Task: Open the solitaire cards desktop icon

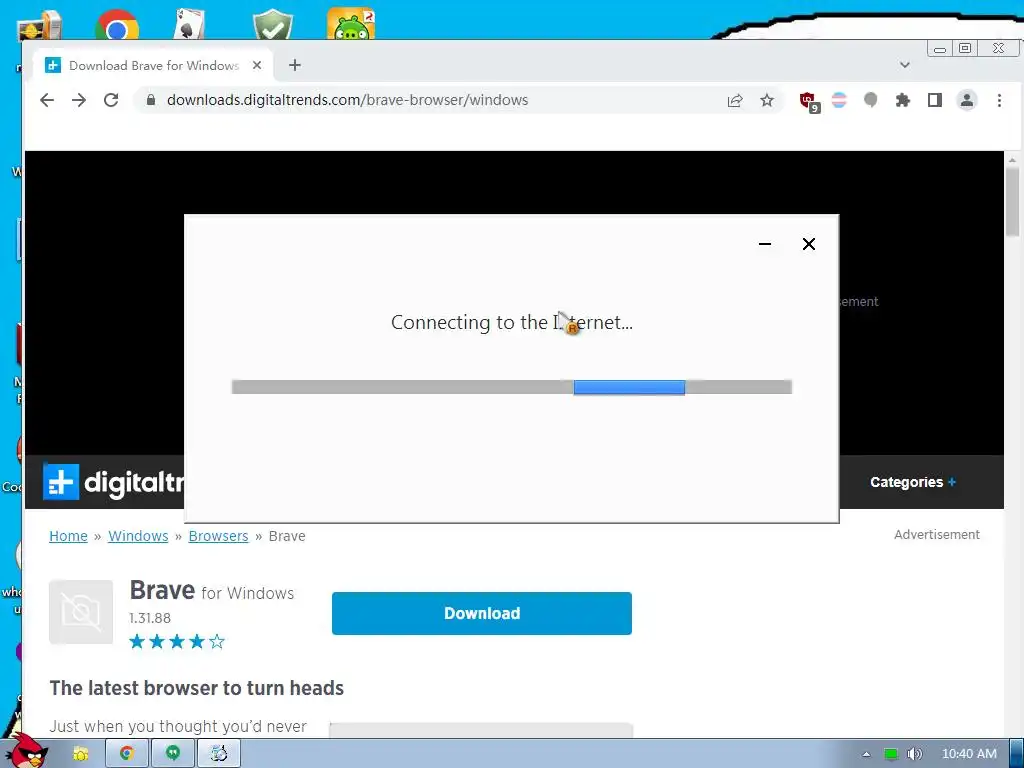Action: click(x=189, y=25)
